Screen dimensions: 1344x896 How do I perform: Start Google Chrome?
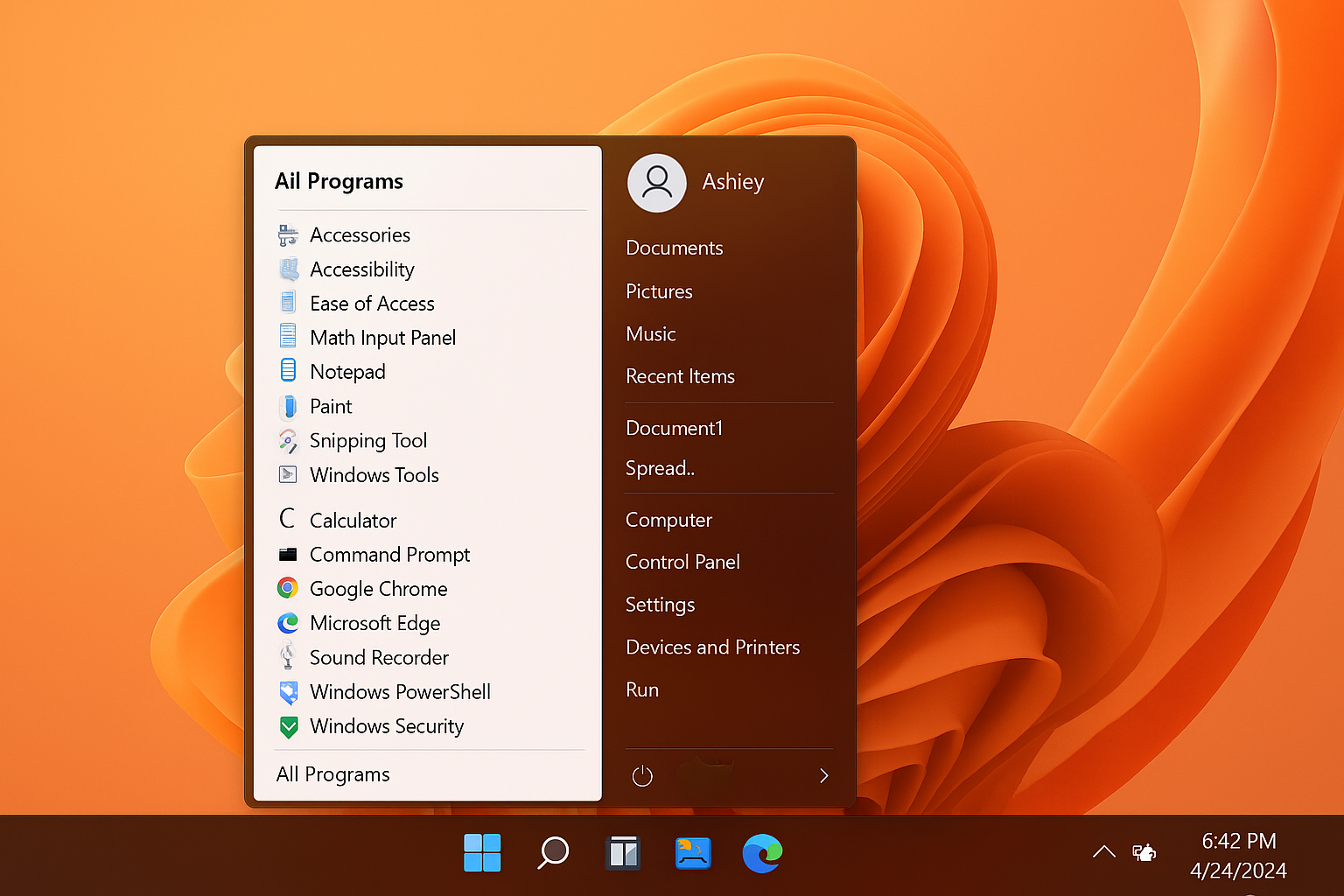click(378, 589)
